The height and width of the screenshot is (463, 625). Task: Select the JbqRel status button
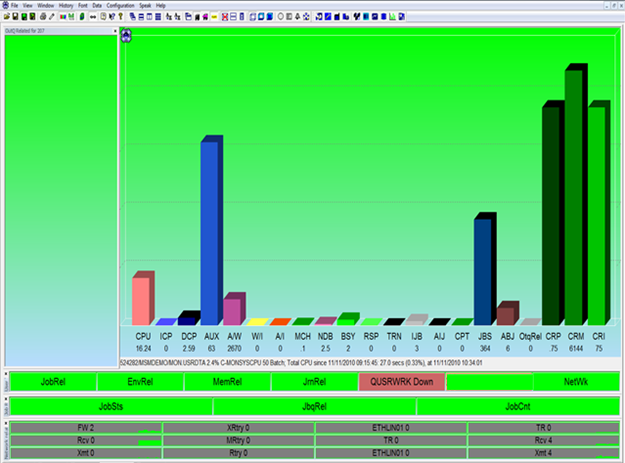(x=315, y=407)
